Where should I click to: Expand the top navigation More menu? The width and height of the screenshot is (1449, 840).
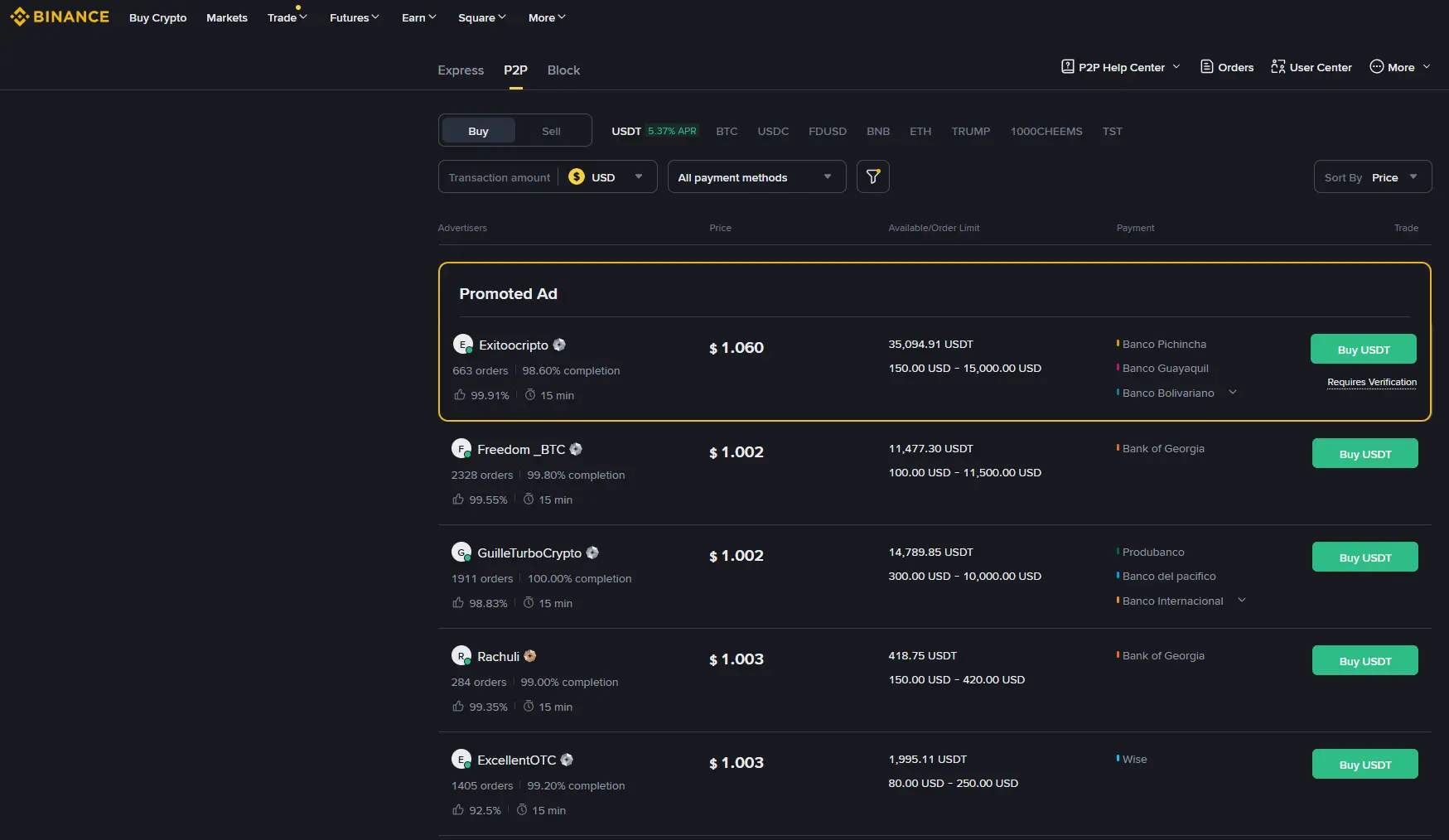(547, 17)
